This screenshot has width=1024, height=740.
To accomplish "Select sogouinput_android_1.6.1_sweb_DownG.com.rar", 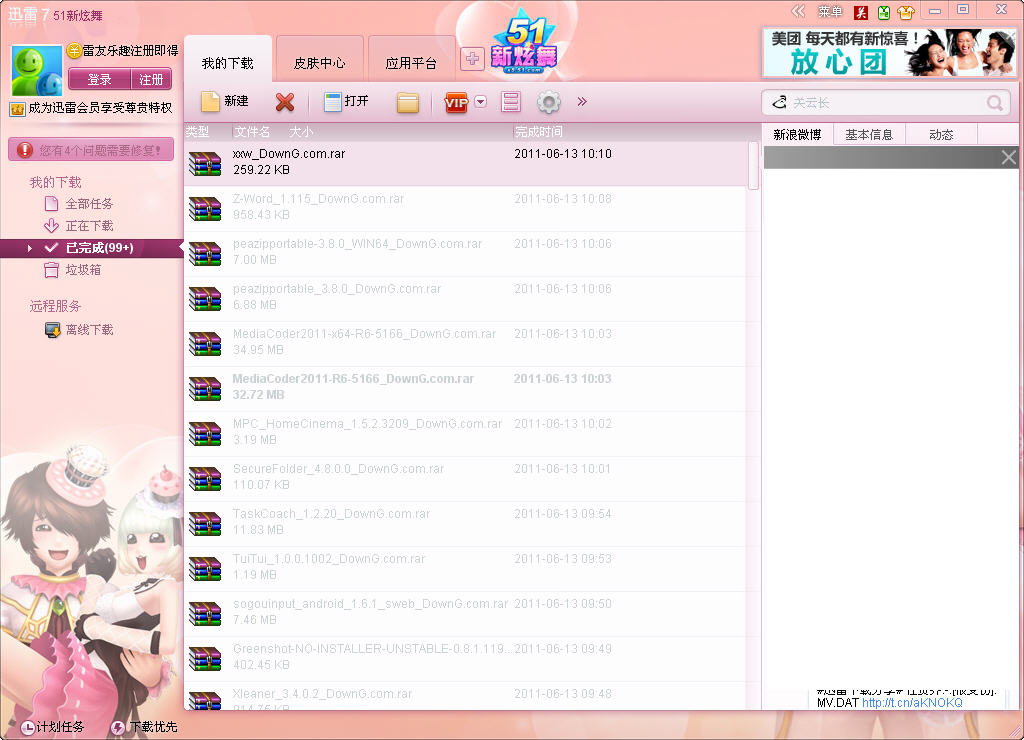I will tap(466, 614).
